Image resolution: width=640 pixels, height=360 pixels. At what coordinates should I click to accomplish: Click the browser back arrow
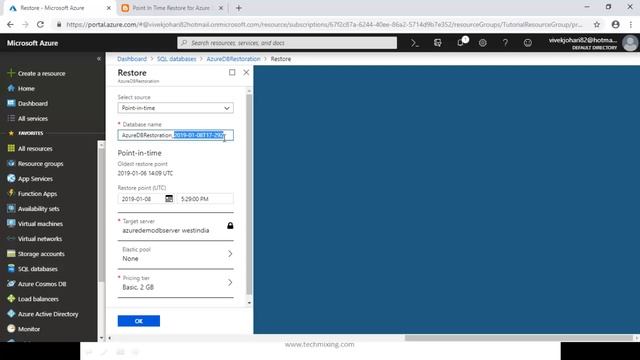coord(10,24)
